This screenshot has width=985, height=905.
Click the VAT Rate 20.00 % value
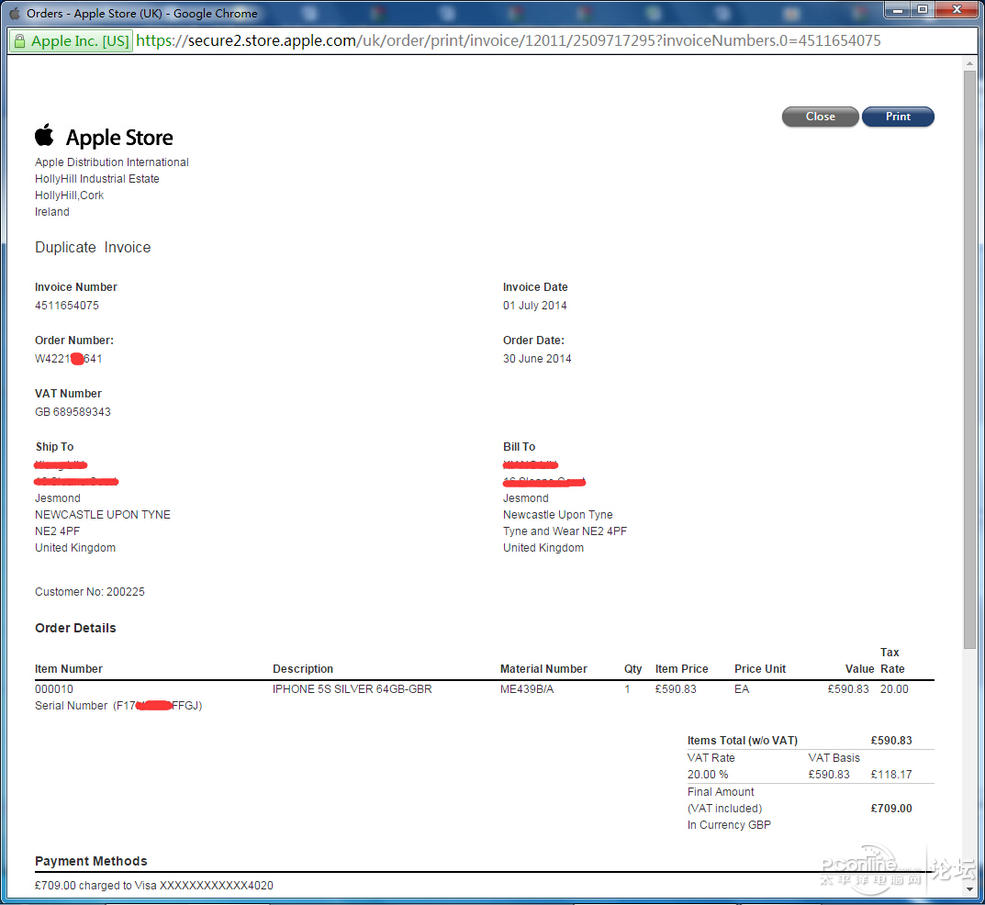[x=707, y=774]
